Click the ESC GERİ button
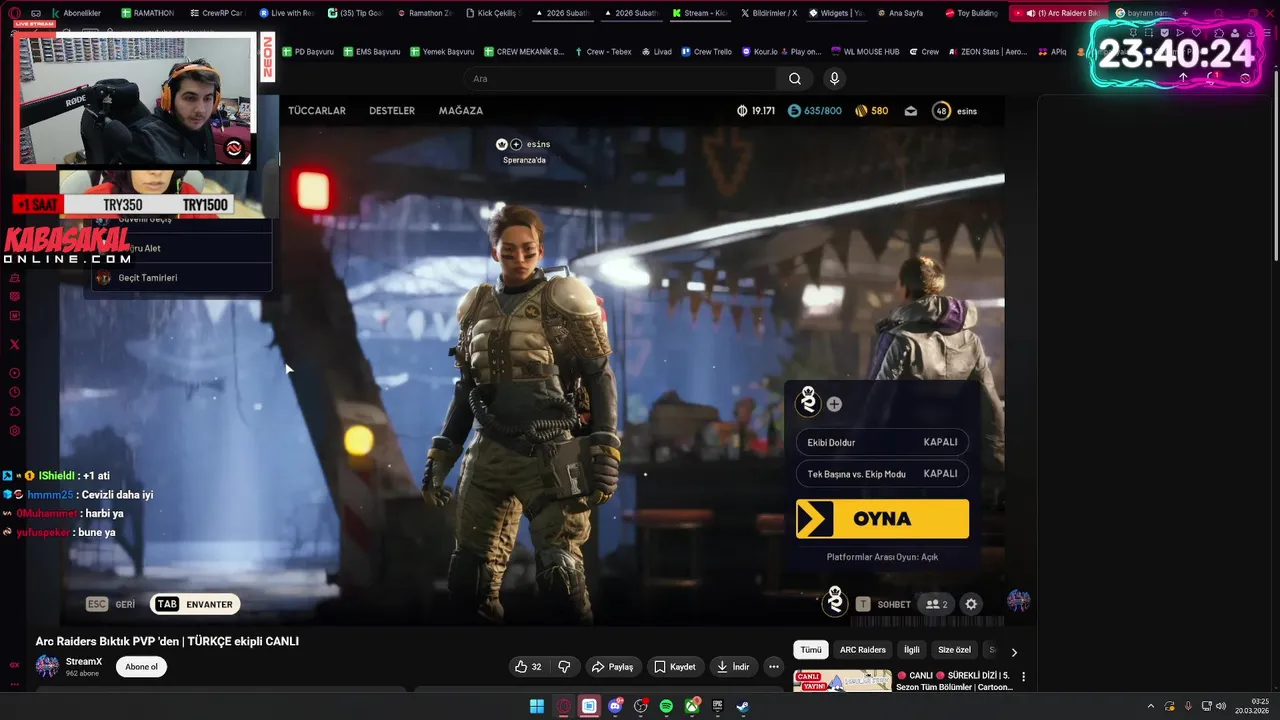1280x720 pixels. point(111,604)
